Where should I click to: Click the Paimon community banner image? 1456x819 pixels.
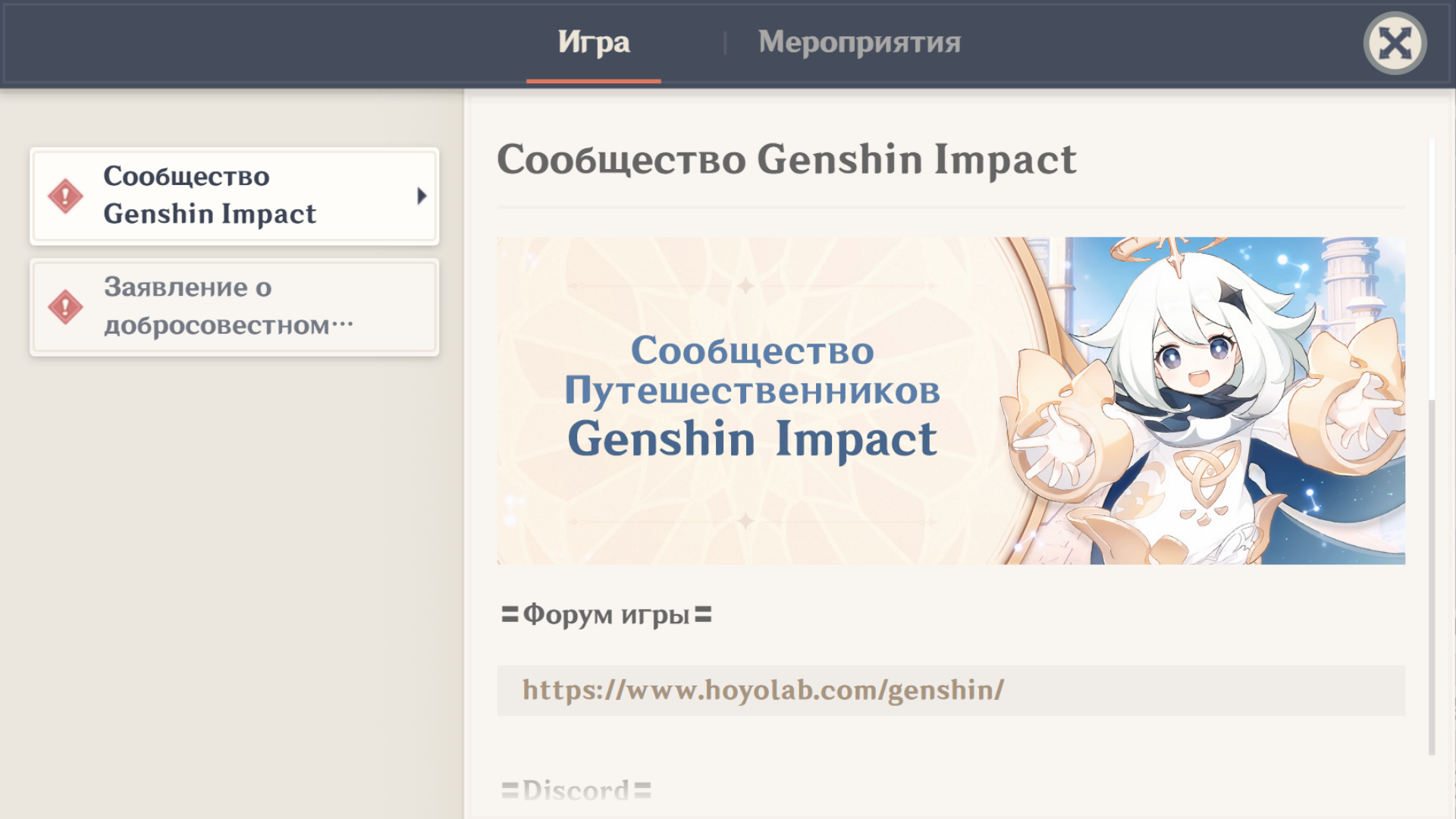coord(951,400)
